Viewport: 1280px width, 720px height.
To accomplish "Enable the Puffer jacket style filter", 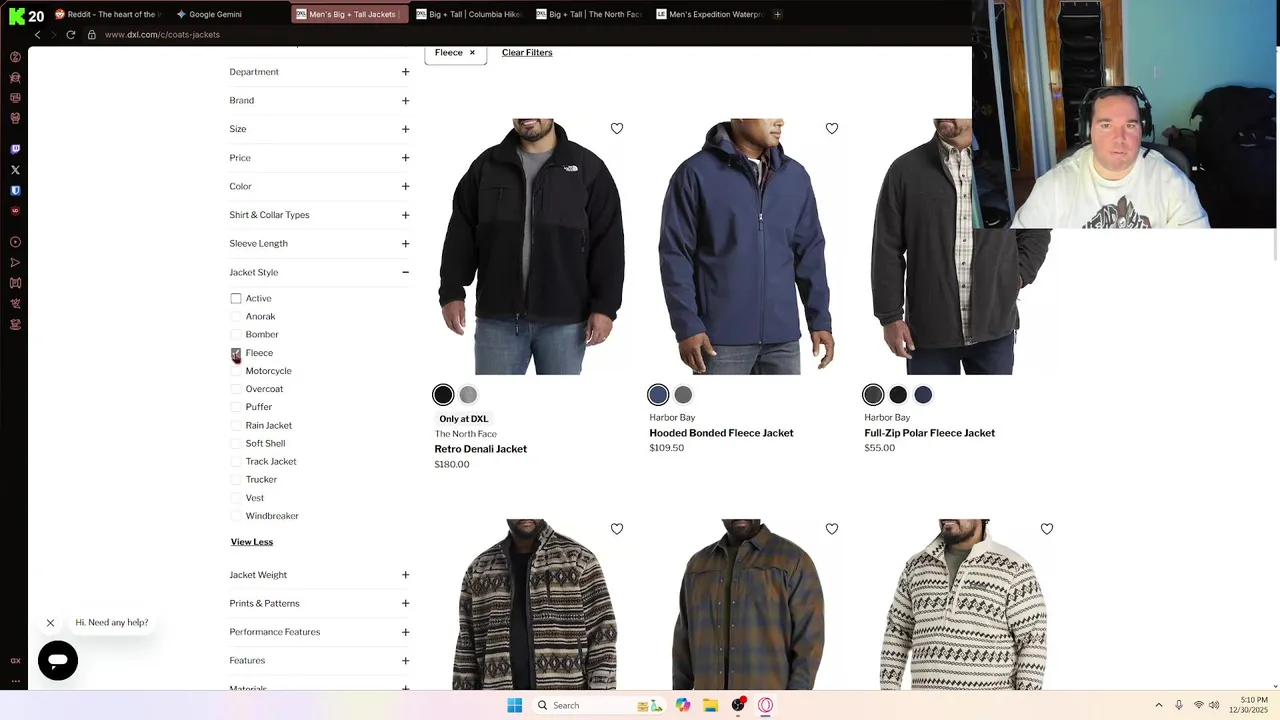I will (x=236, y=407).
